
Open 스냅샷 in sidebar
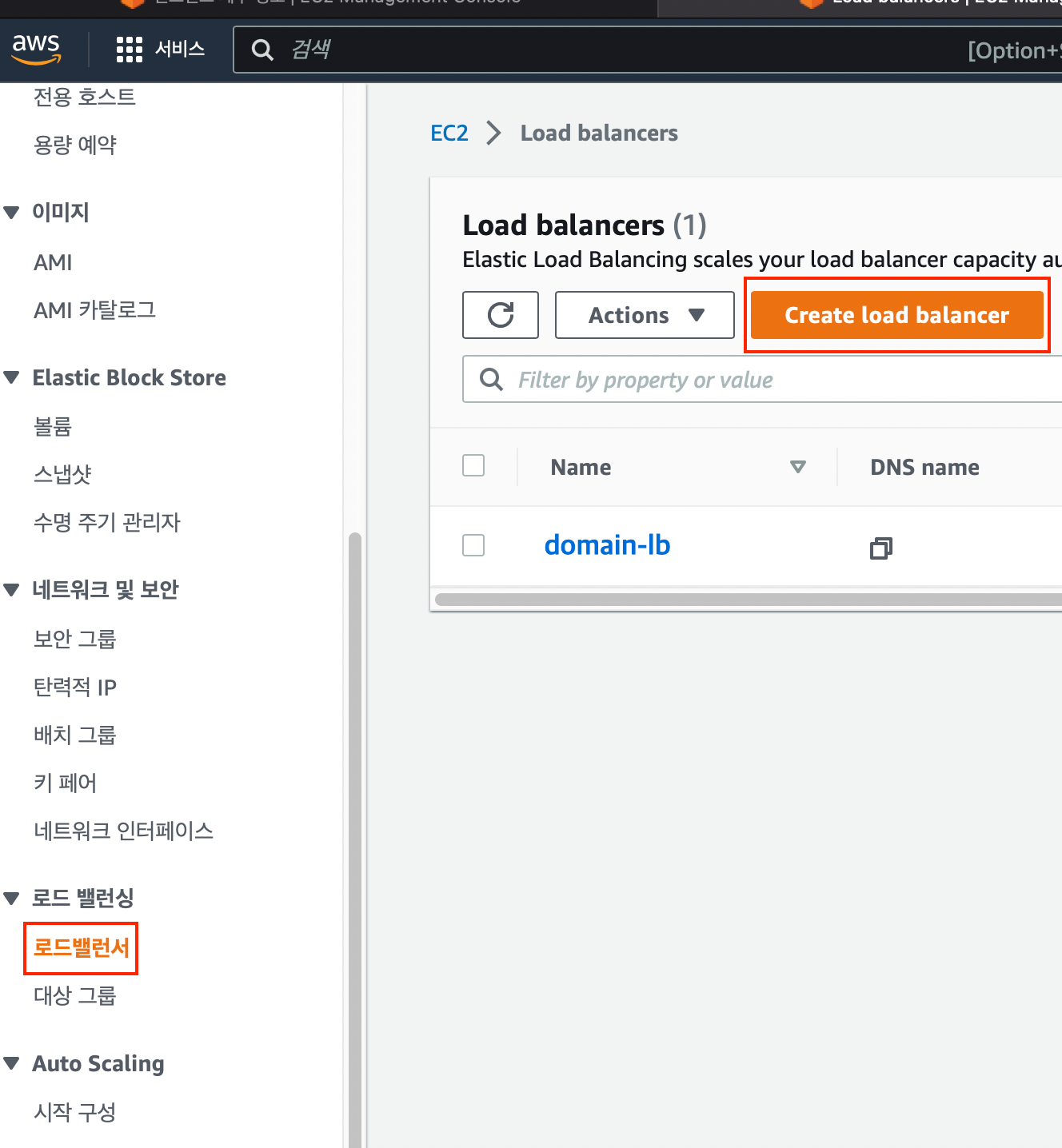point(62,475)
